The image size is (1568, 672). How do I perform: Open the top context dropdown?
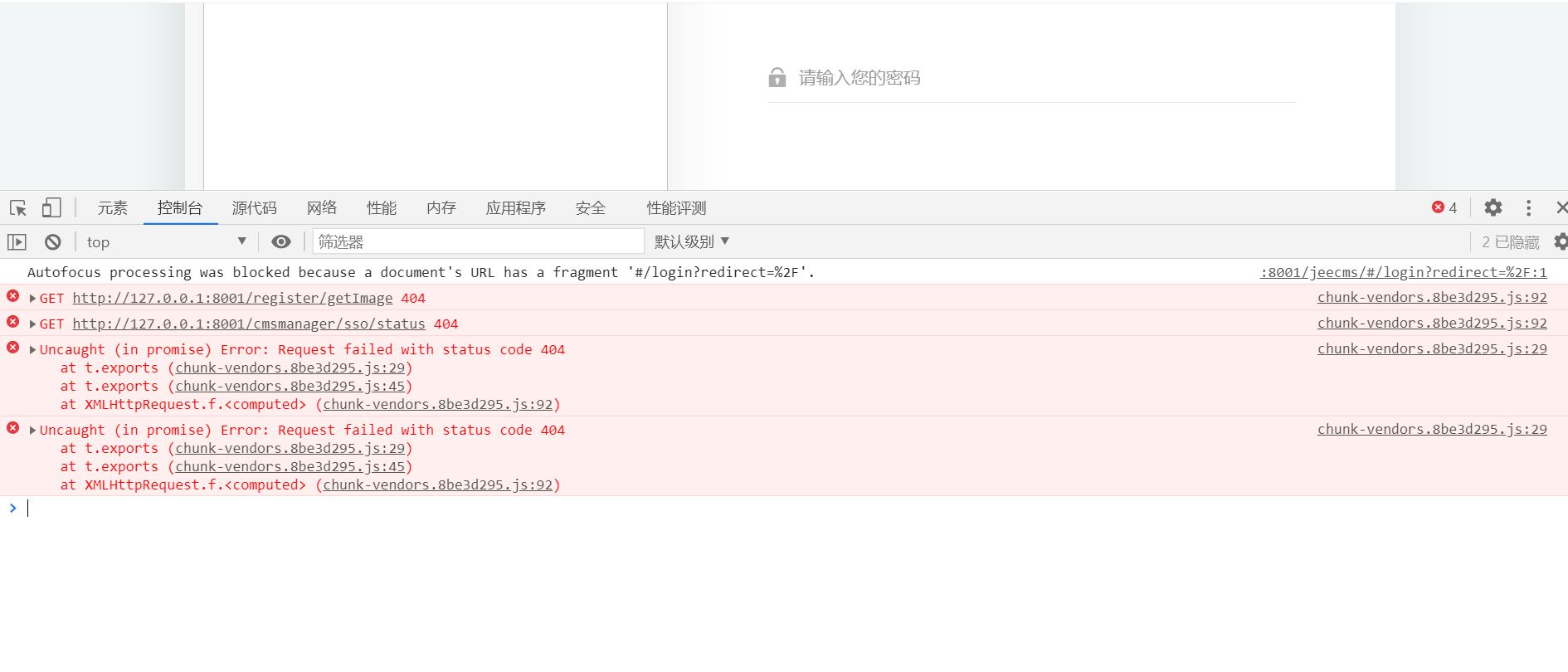pos(166,242)
